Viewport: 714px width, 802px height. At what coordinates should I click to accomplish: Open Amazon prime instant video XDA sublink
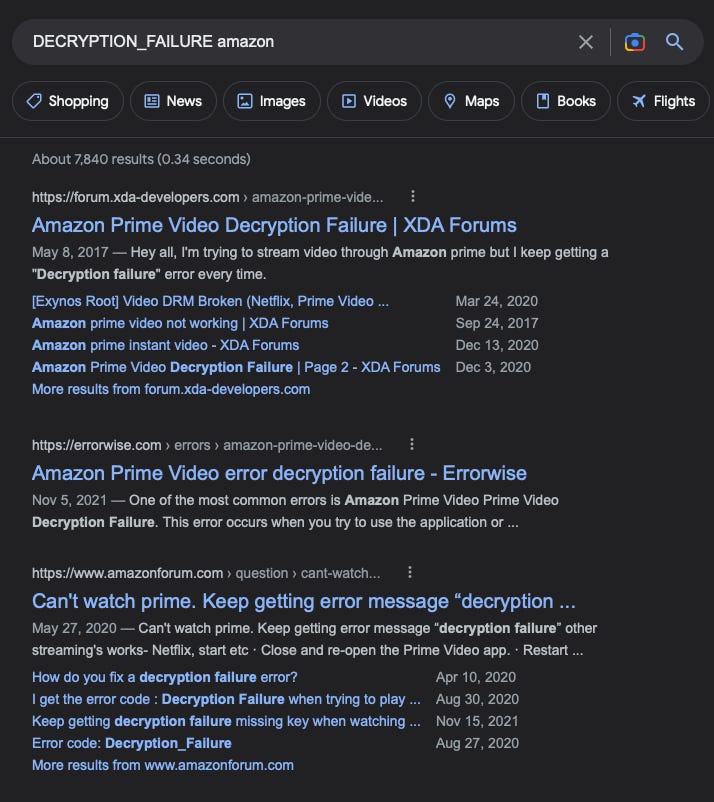coord(165,345)
